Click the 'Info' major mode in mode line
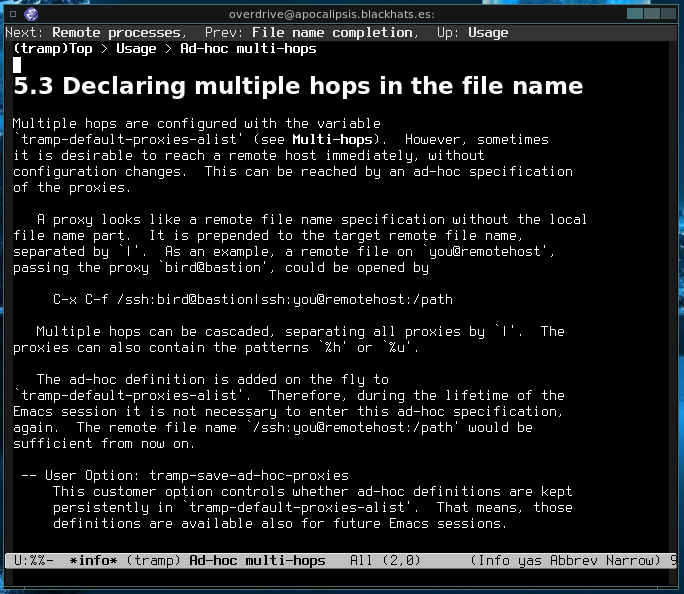Screen dimensions: 684x594 493,560
